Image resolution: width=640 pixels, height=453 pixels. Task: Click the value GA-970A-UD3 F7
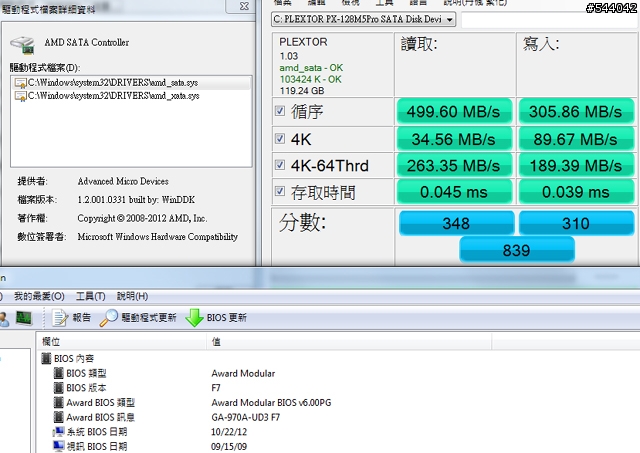point(246,417)
